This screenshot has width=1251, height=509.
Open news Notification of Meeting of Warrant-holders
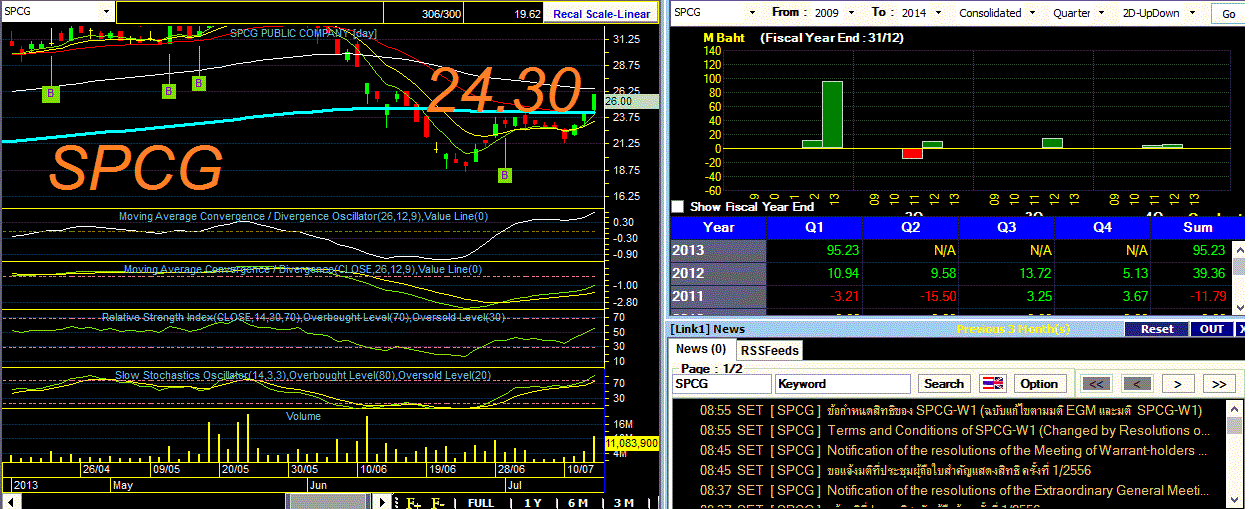tap(1018, 450)
